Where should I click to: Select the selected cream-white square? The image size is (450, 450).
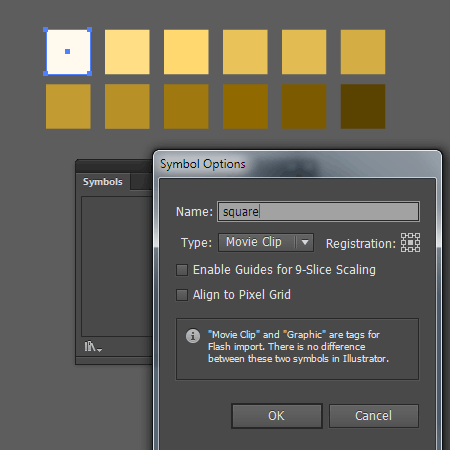point(68,52)
